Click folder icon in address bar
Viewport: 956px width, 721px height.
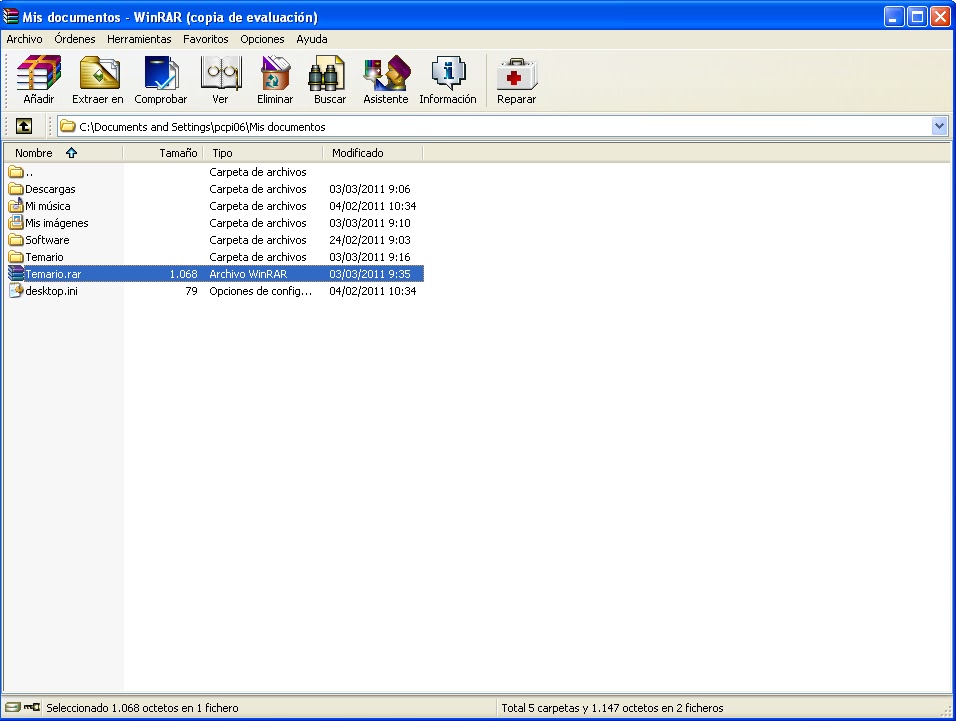68,126
